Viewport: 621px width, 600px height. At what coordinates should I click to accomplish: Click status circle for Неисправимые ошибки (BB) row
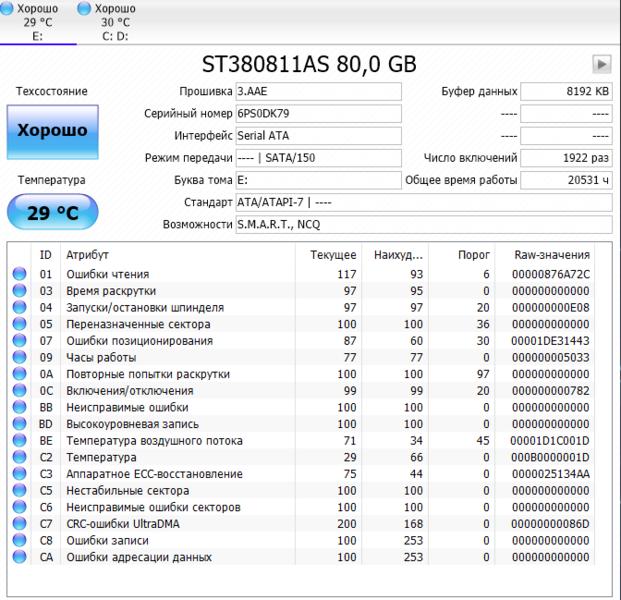pos(19,407)
